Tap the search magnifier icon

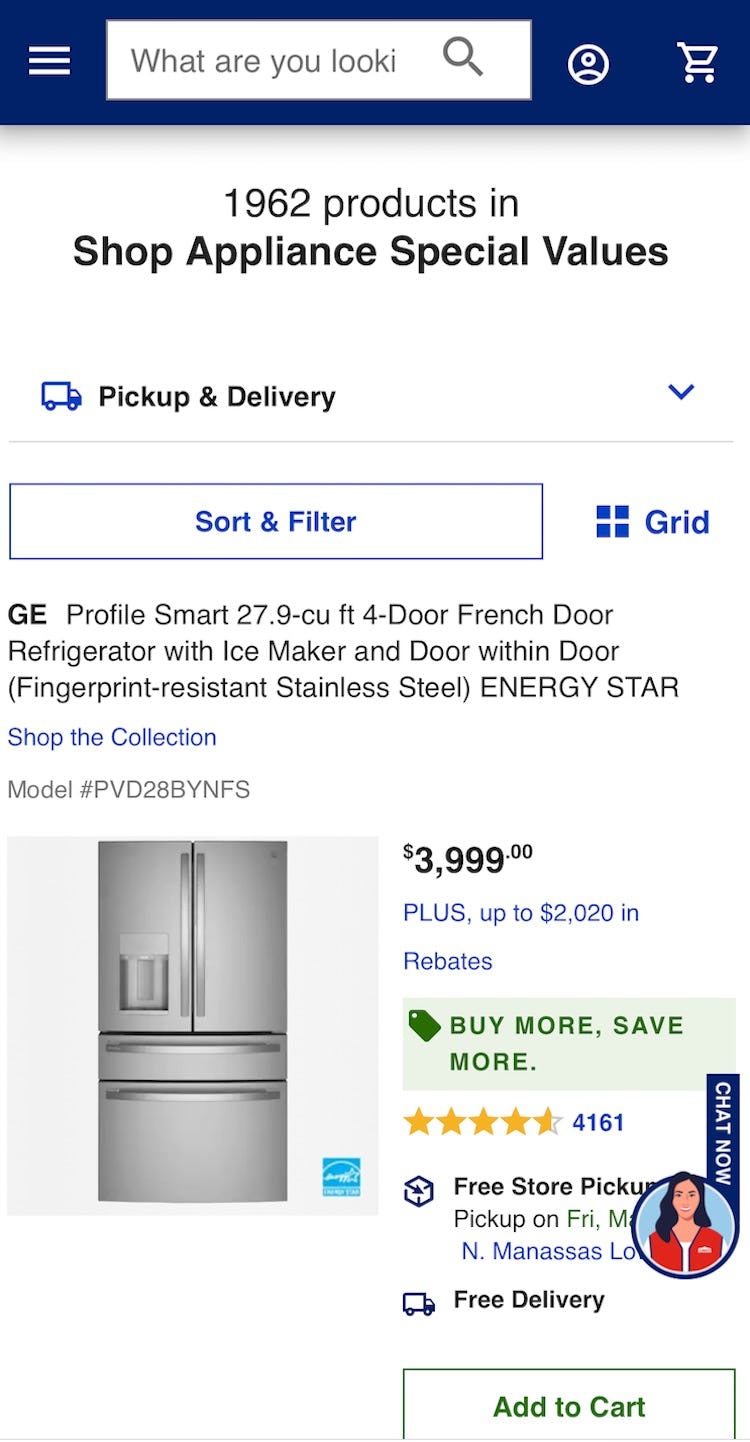462,58
